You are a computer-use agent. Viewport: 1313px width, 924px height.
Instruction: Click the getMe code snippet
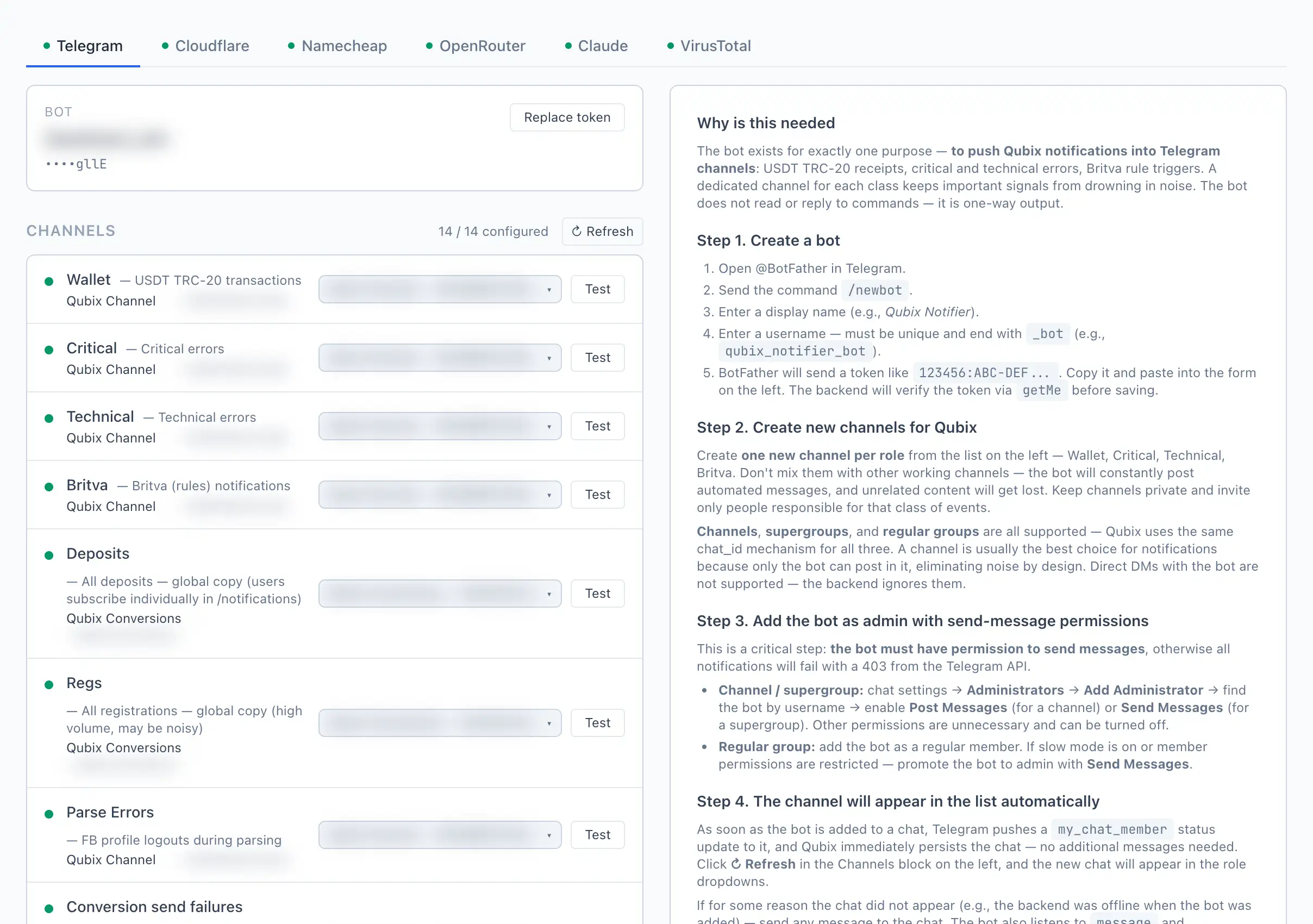(x=1041, y=391)
